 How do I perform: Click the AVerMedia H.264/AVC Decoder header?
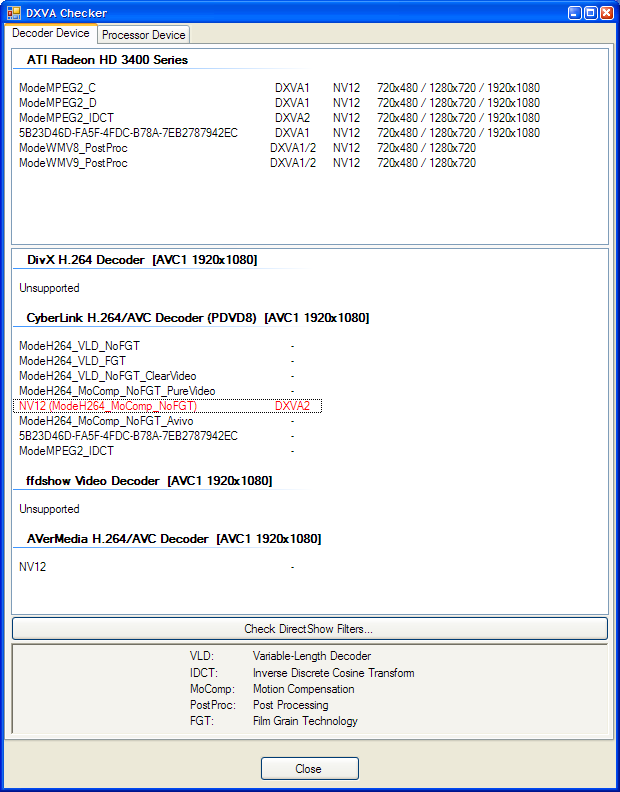coord(174,539)
